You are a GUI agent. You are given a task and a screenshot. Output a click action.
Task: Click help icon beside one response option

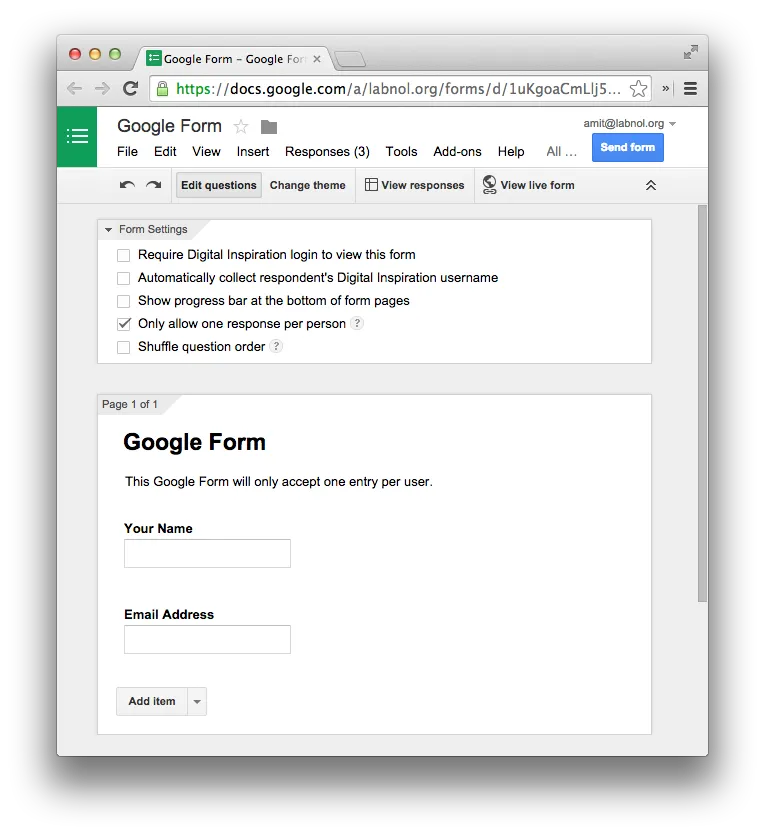click(x=357, y=323)
